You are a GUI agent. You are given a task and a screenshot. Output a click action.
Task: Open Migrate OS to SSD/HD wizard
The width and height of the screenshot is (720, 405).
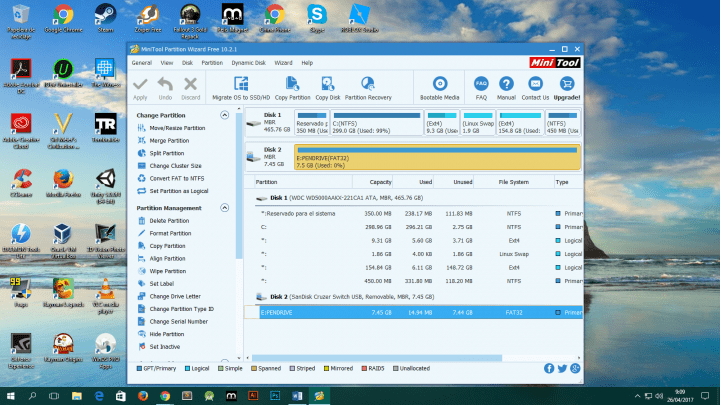[x=241, y=88]
